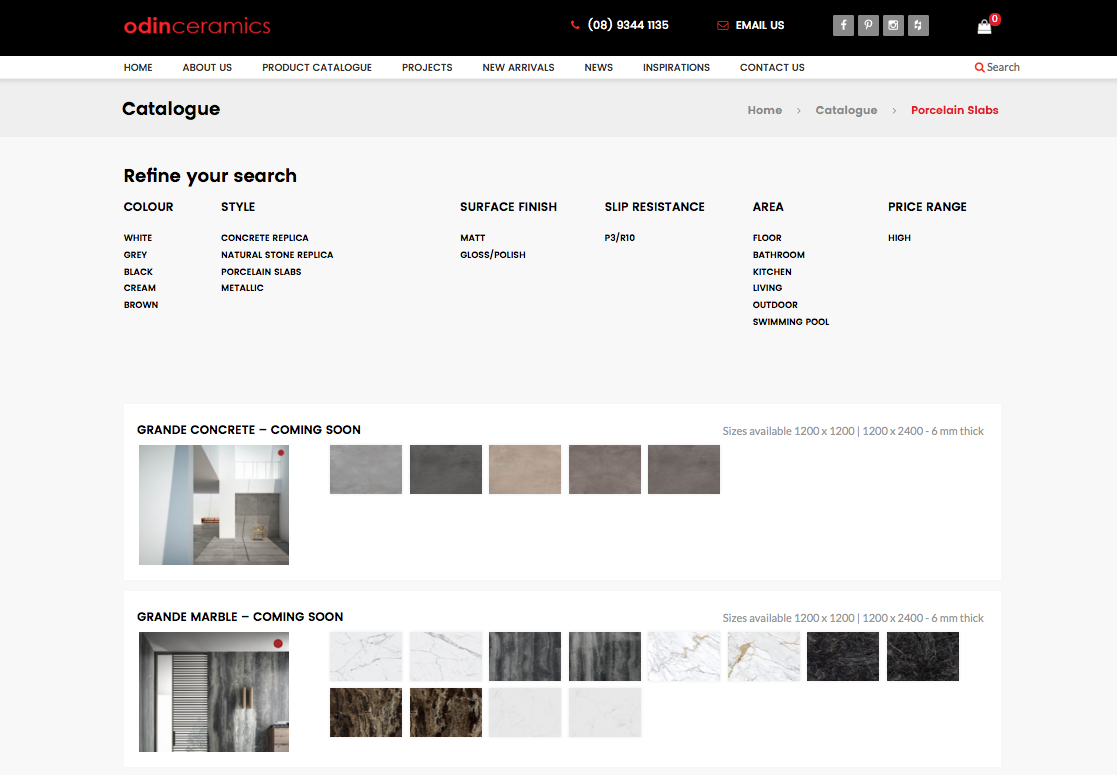Open the Houzz social icon
Screen dimensions: 1117x775
918,26
